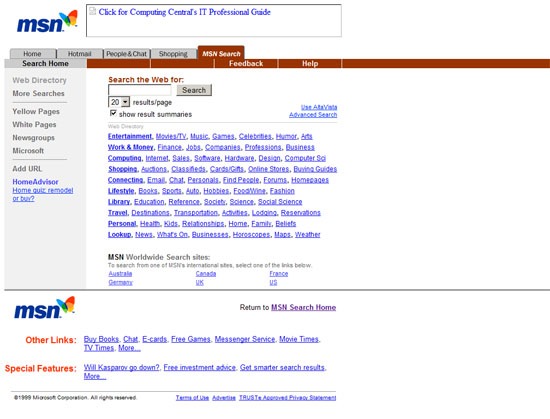Open Weather directory link

(307, 234)
